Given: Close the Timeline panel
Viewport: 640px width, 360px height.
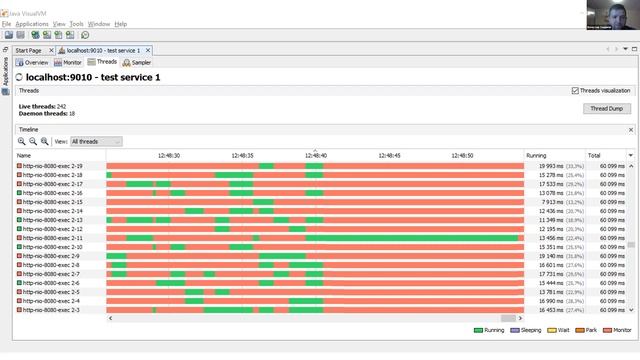Looking at the screenshot, I should tap(631, 130).
